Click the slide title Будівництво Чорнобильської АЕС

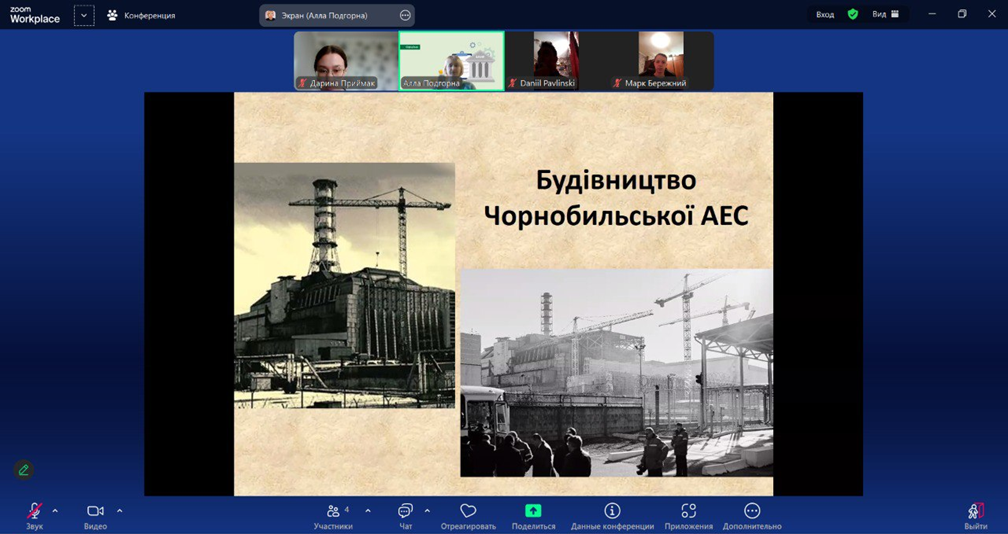[x=616, y=198]
